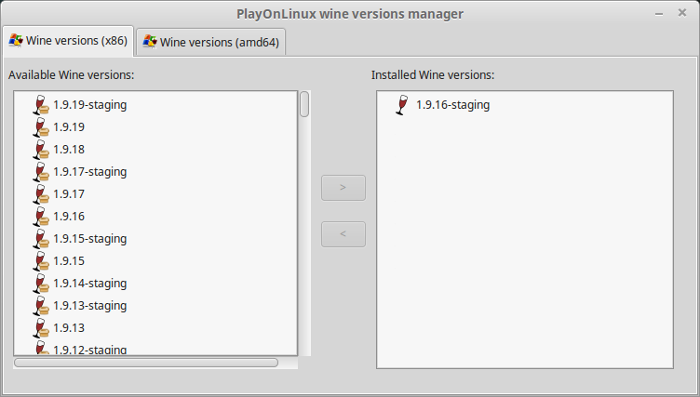
Task: Click the wine icon beside 1.9.15-staging
Action: click(x=41, y=239)
